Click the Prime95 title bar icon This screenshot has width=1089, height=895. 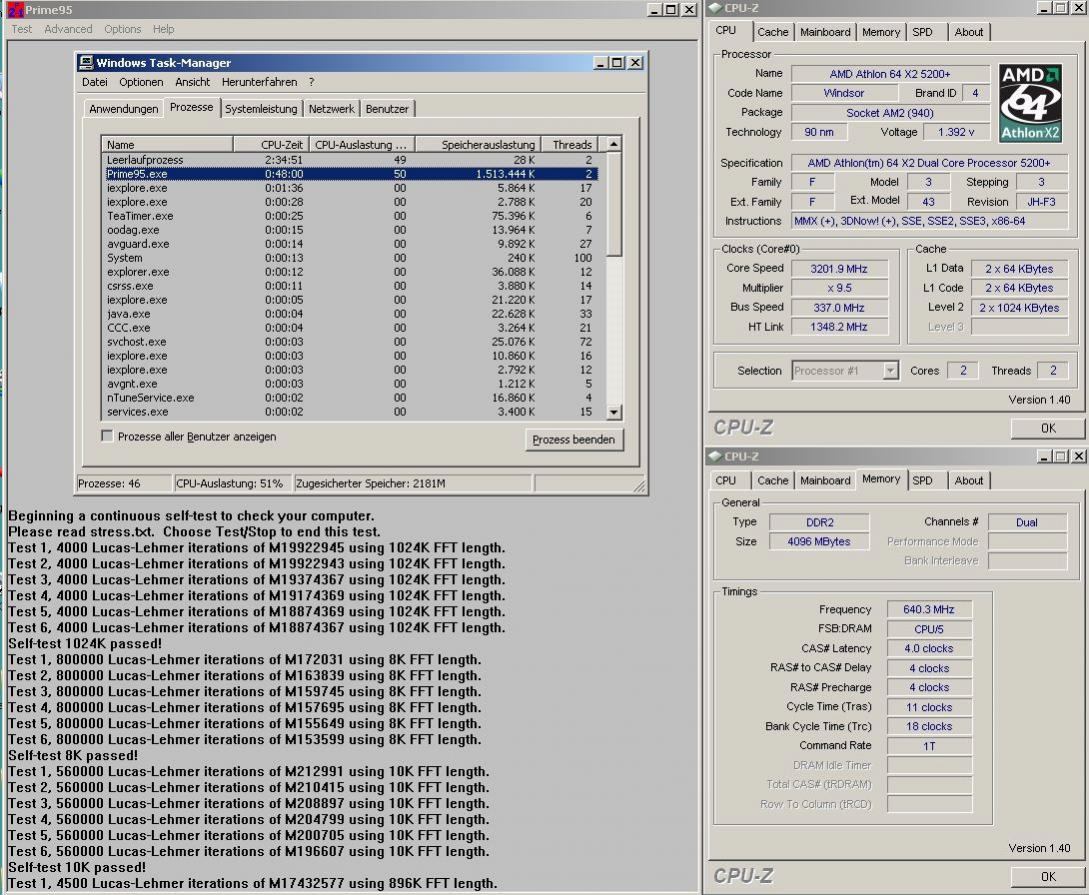15,10
